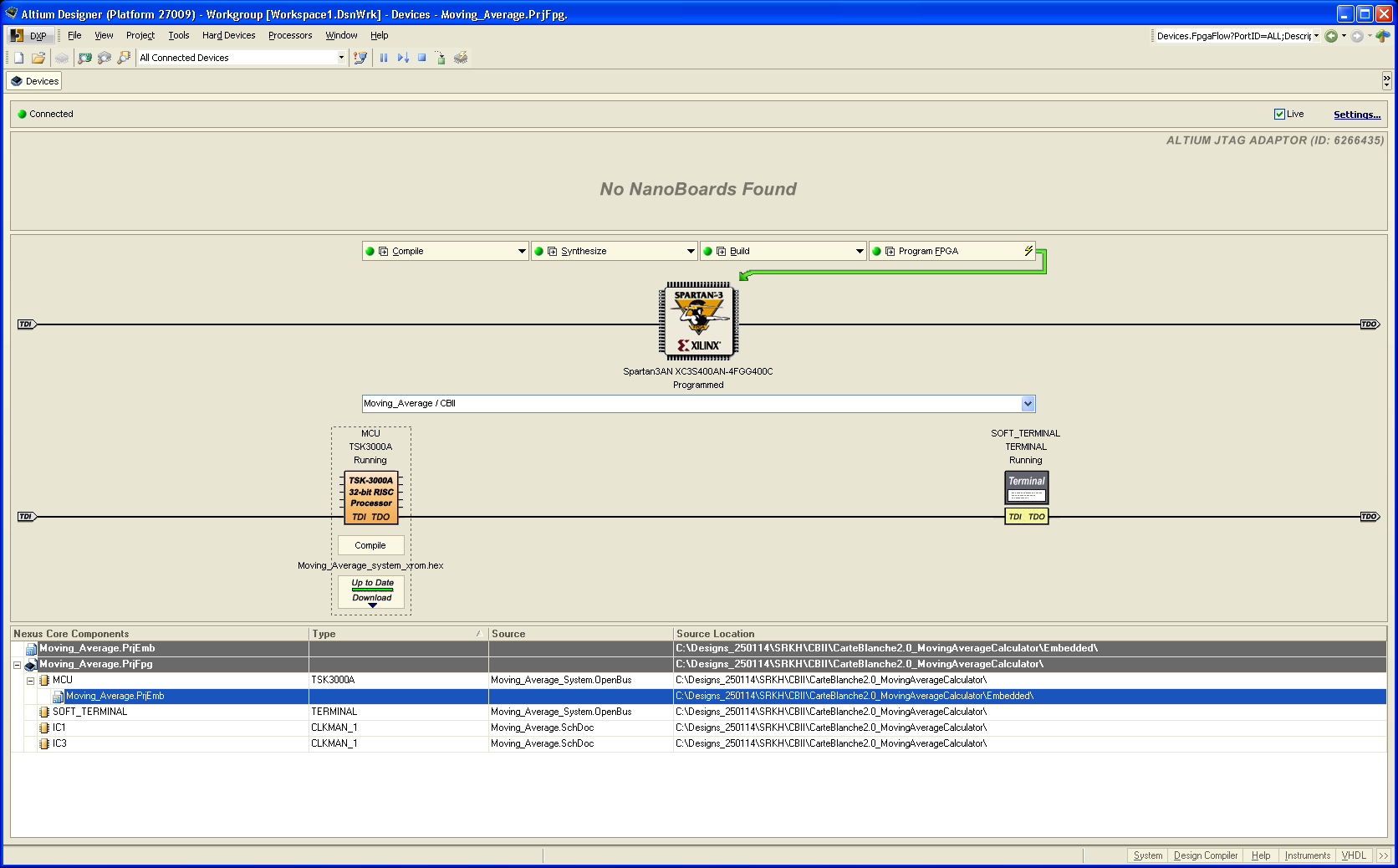
Task: Open the Moving_Average / CBII project dropdown
Action: click(1028, 404)
